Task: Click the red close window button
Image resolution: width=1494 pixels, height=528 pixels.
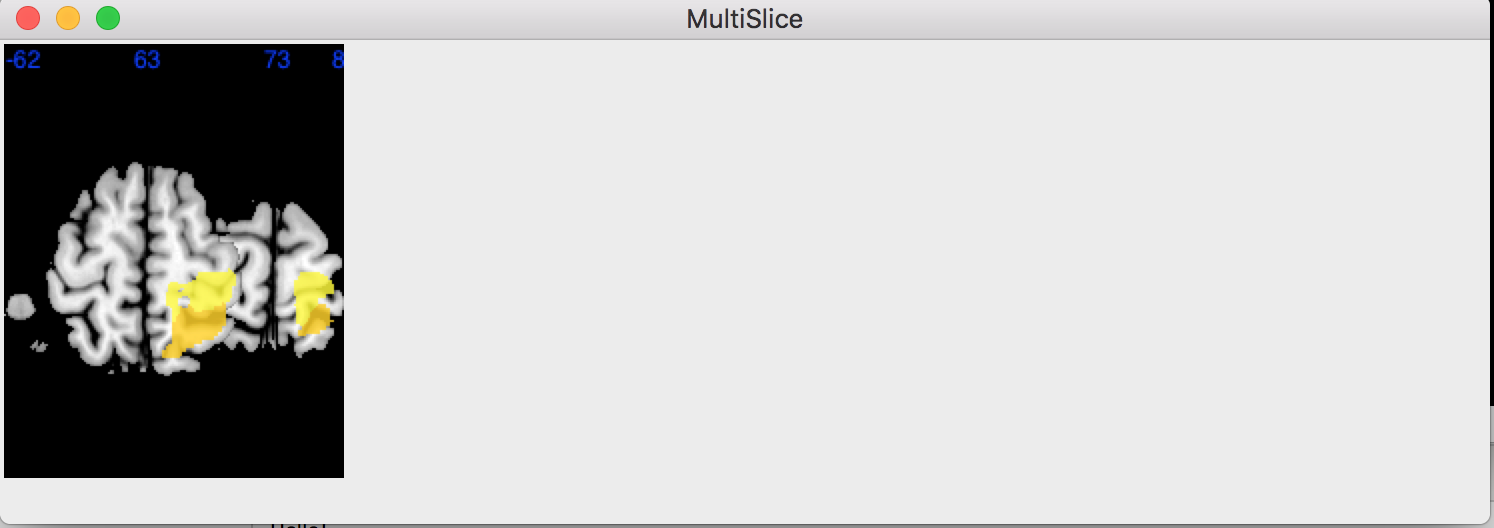Action: point(28,18)
